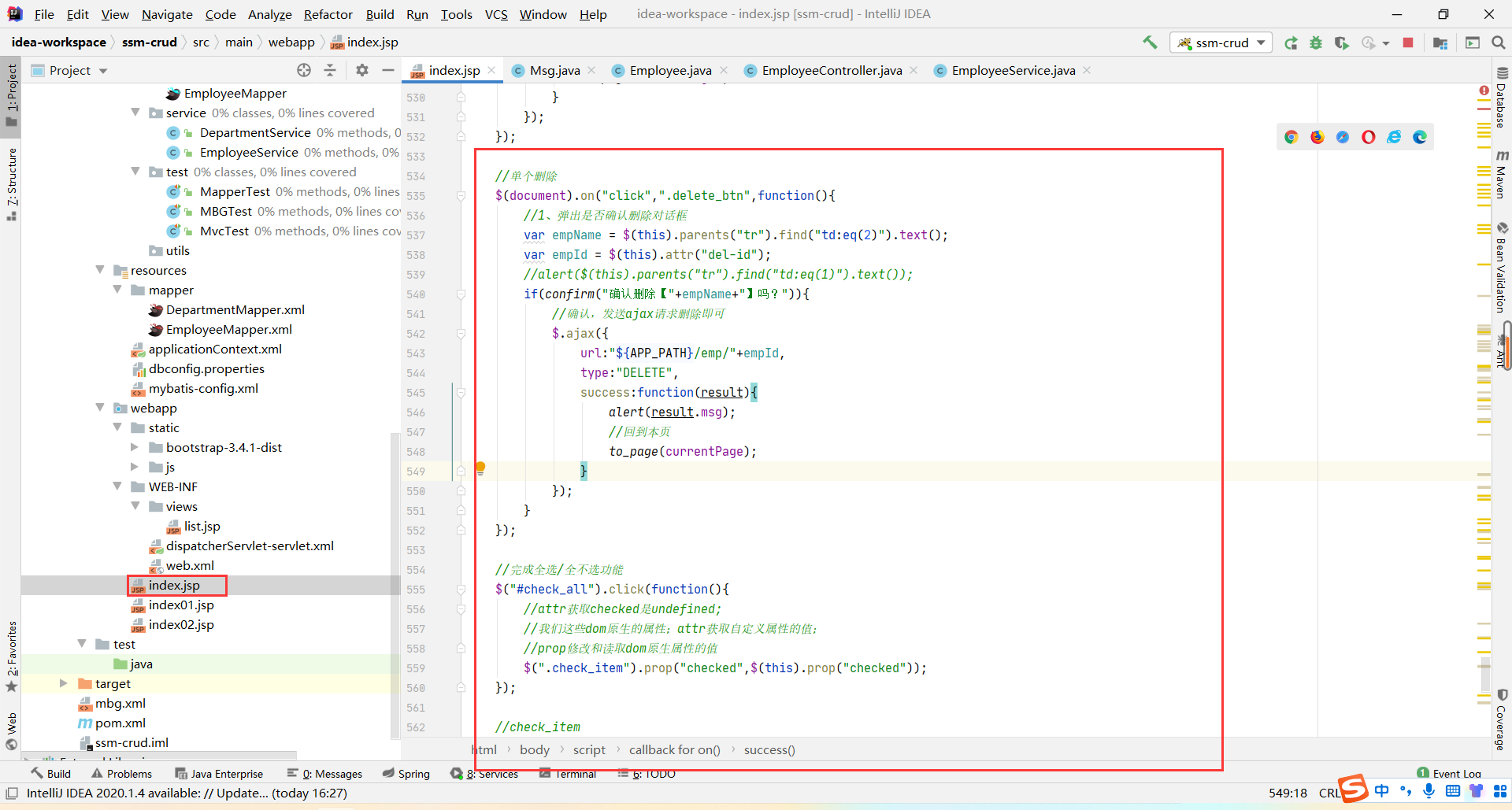This screenshot has height=810, width=1512.
Task: Open the Navigate menu
Action: (x=167, y=14)
